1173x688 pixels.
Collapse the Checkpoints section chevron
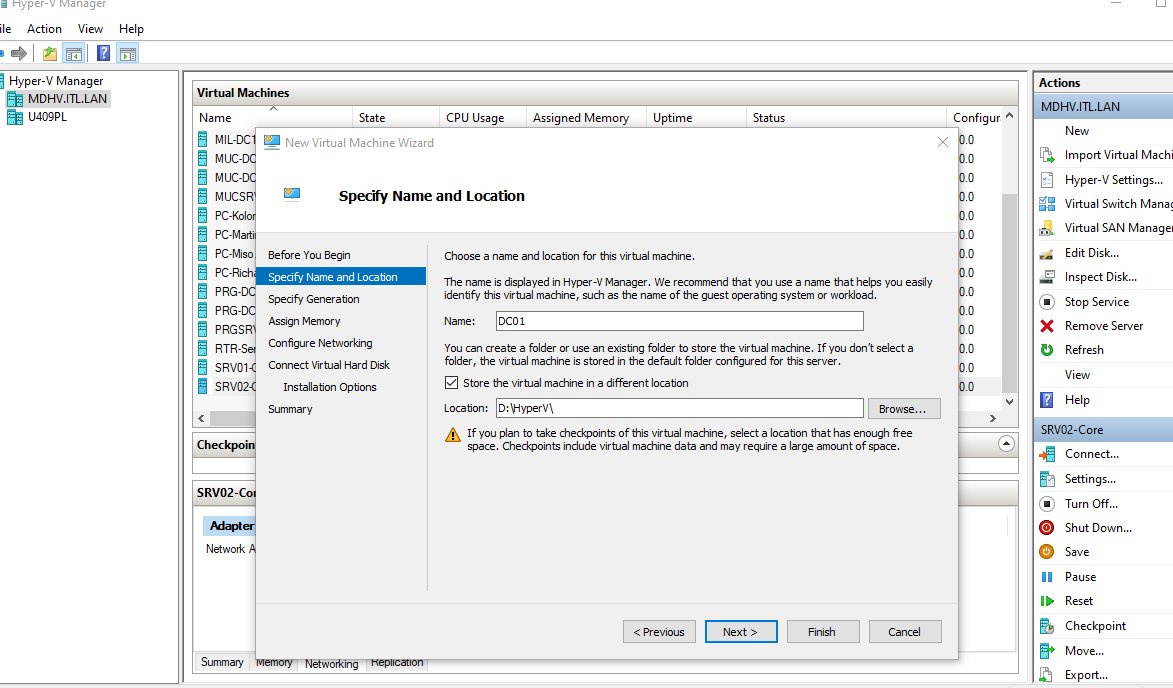[1005, 443]
